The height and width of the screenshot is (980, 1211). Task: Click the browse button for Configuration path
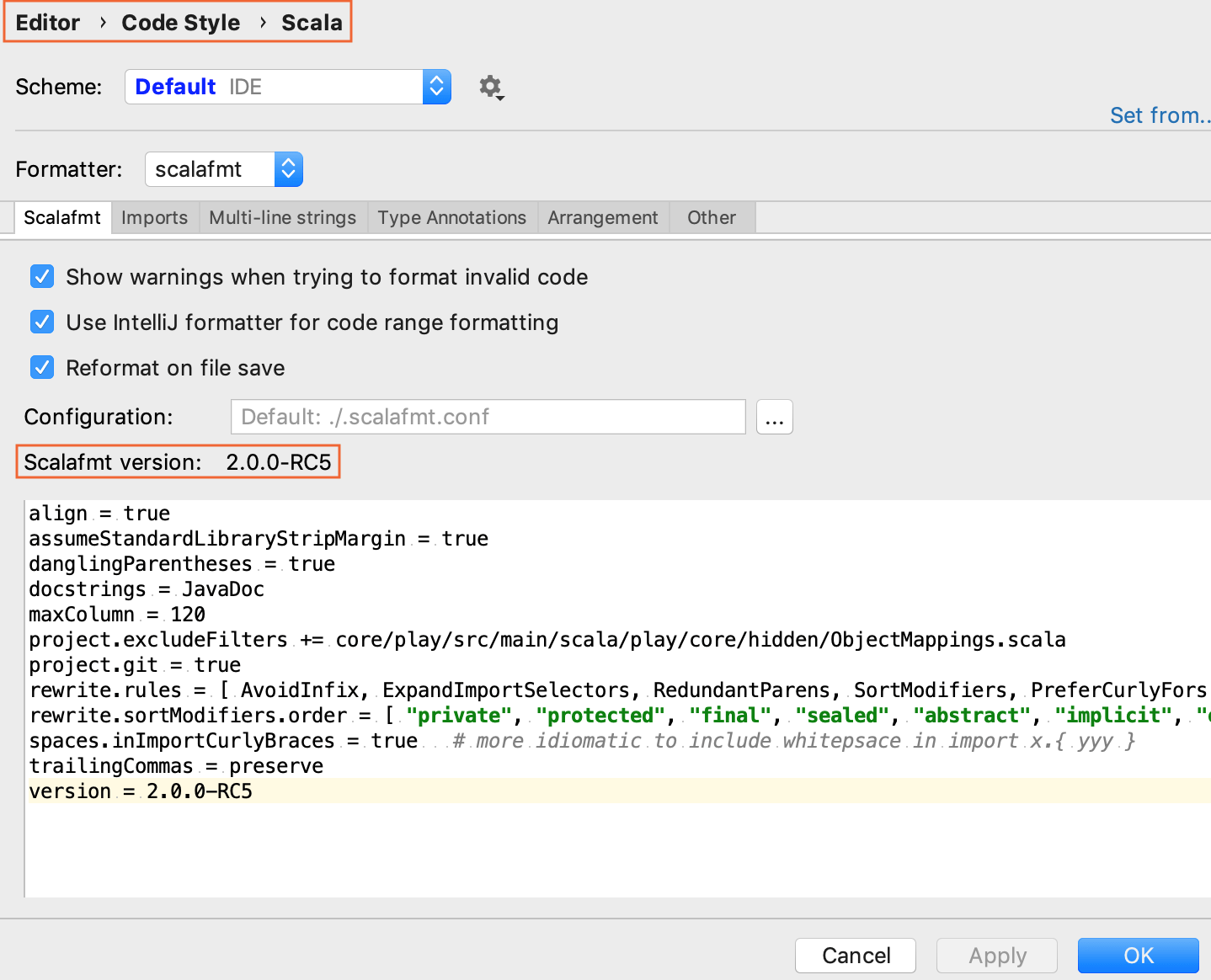point(774,417)
